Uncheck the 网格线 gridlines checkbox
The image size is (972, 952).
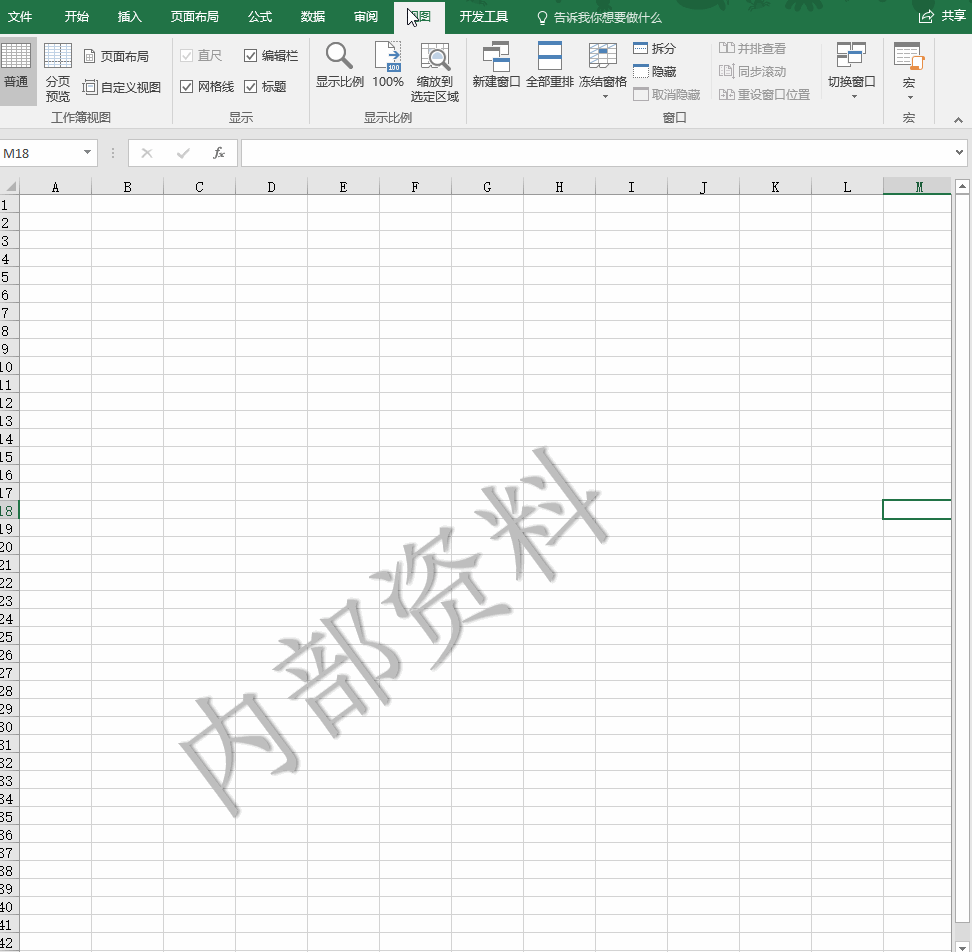tap(187, 87)
